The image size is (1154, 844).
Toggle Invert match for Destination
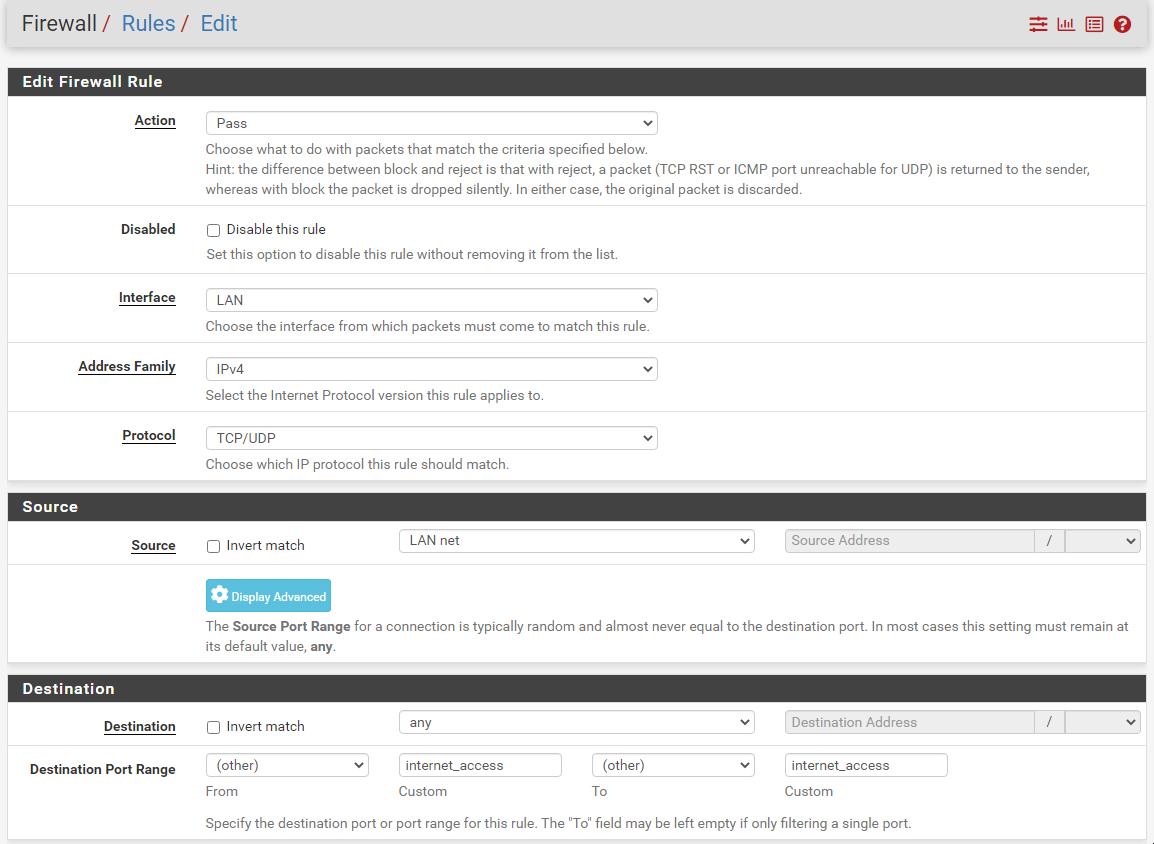[x=213, y=727]
